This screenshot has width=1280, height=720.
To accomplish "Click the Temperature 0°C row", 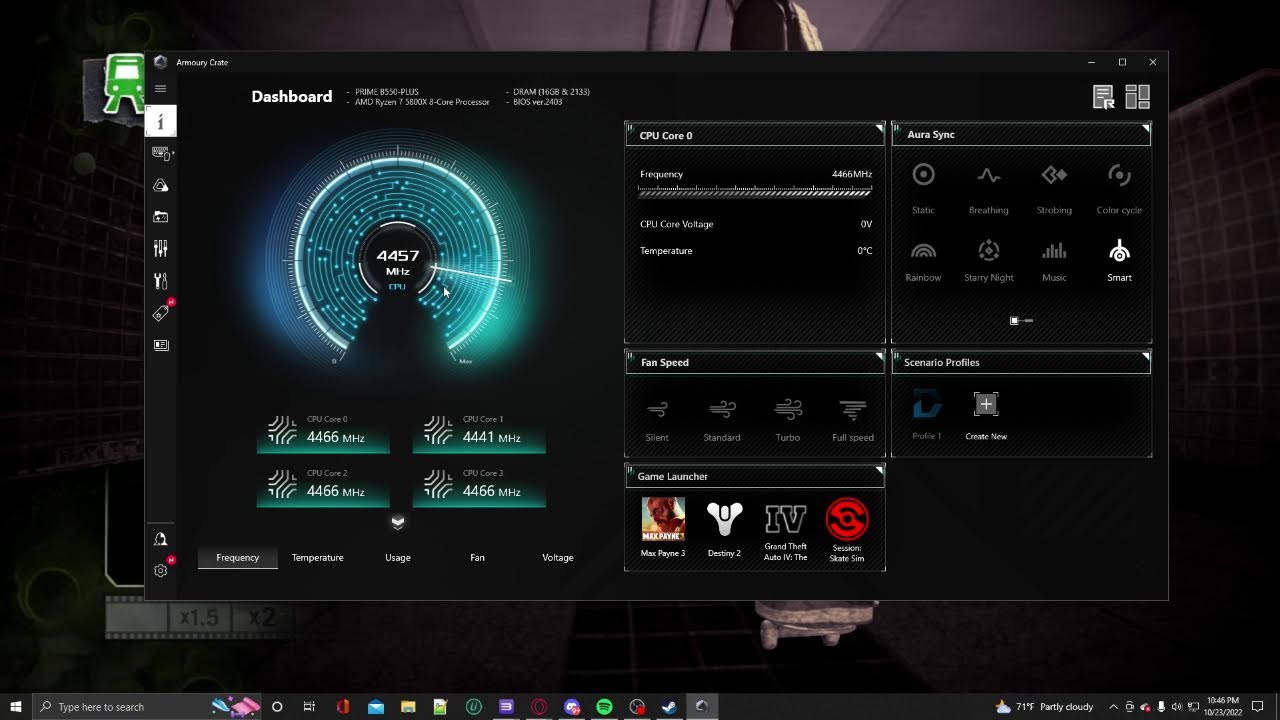I will [x=756, y=251].
